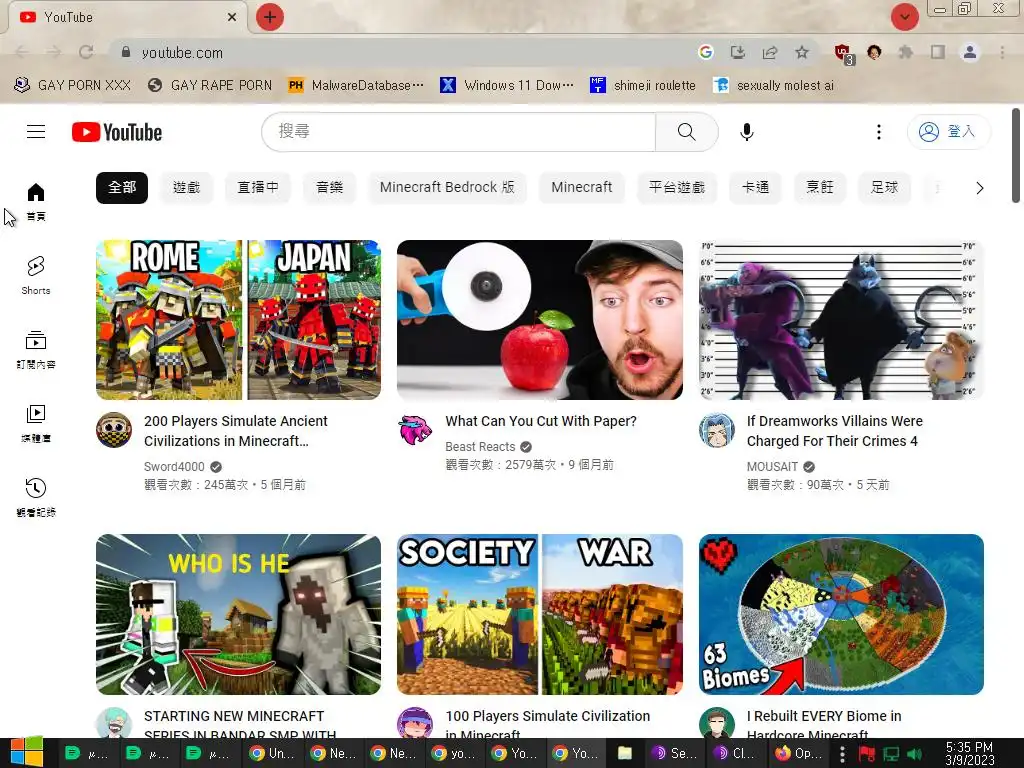Open Subscriptions in the sidebar
The height and width of the screenshot is (768, 1024).
pyautogui.click(x=36, y=349)
